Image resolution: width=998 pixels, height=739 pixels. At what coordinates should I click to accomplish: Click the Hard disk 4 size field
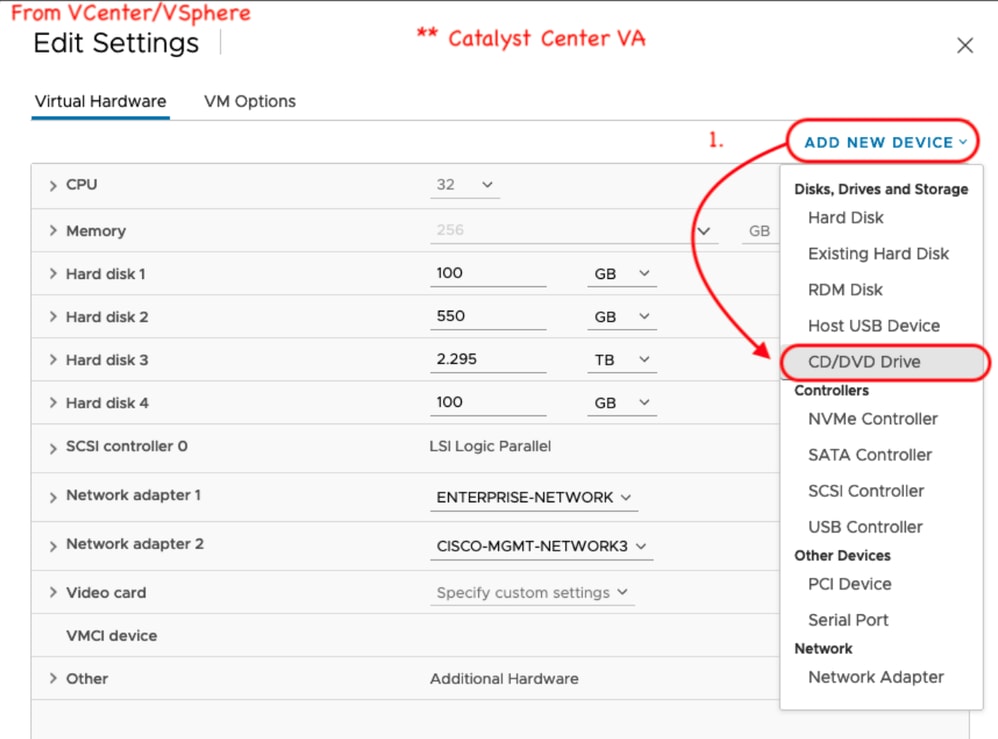click(x=488, y=402)
